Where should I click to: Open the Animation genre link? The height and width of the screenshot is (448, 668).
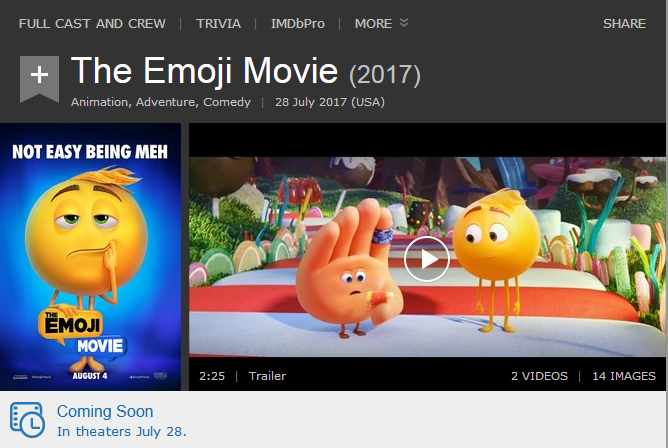click(99, 102)
